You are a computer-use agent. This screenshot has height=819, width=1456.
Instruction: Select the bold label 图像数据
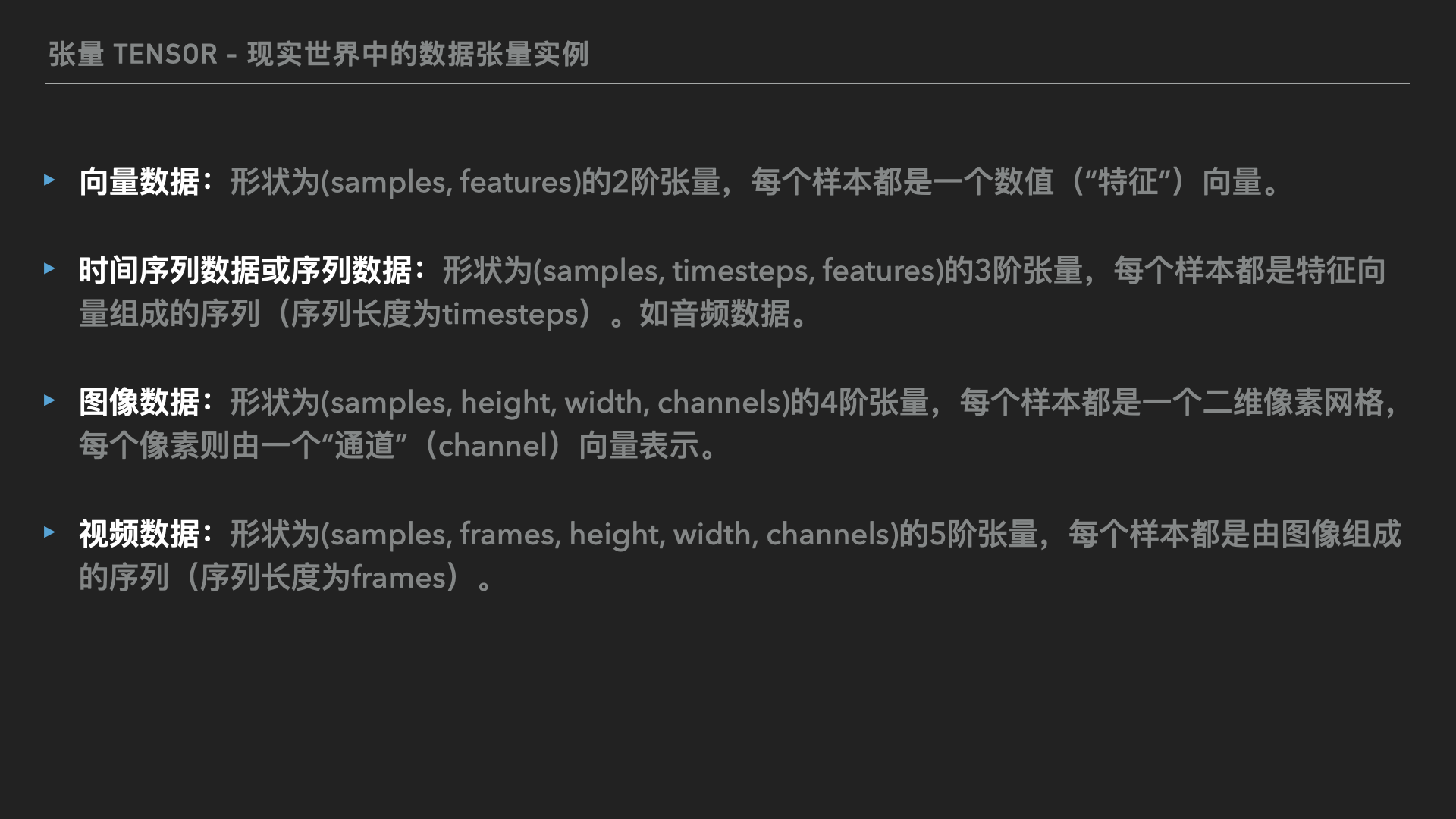pos(140,402)
